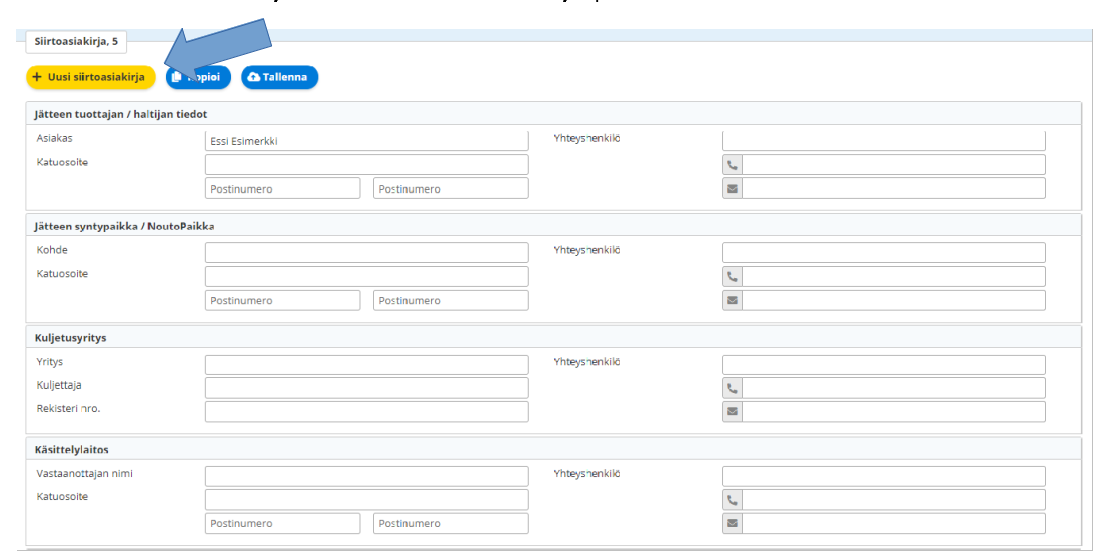Focus Yhteyshenkilö field in Jätteen syntypaikka section
The height and width of the screenshot is (558, 1099).
(x=884, y=252)
